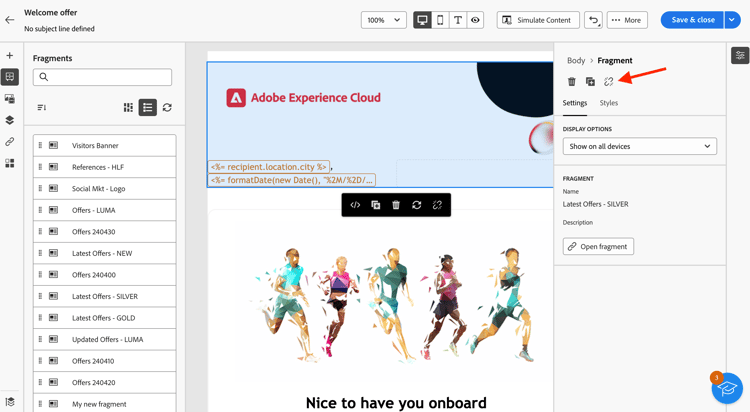Click the undo arrow button

click(x=593, y=20)
